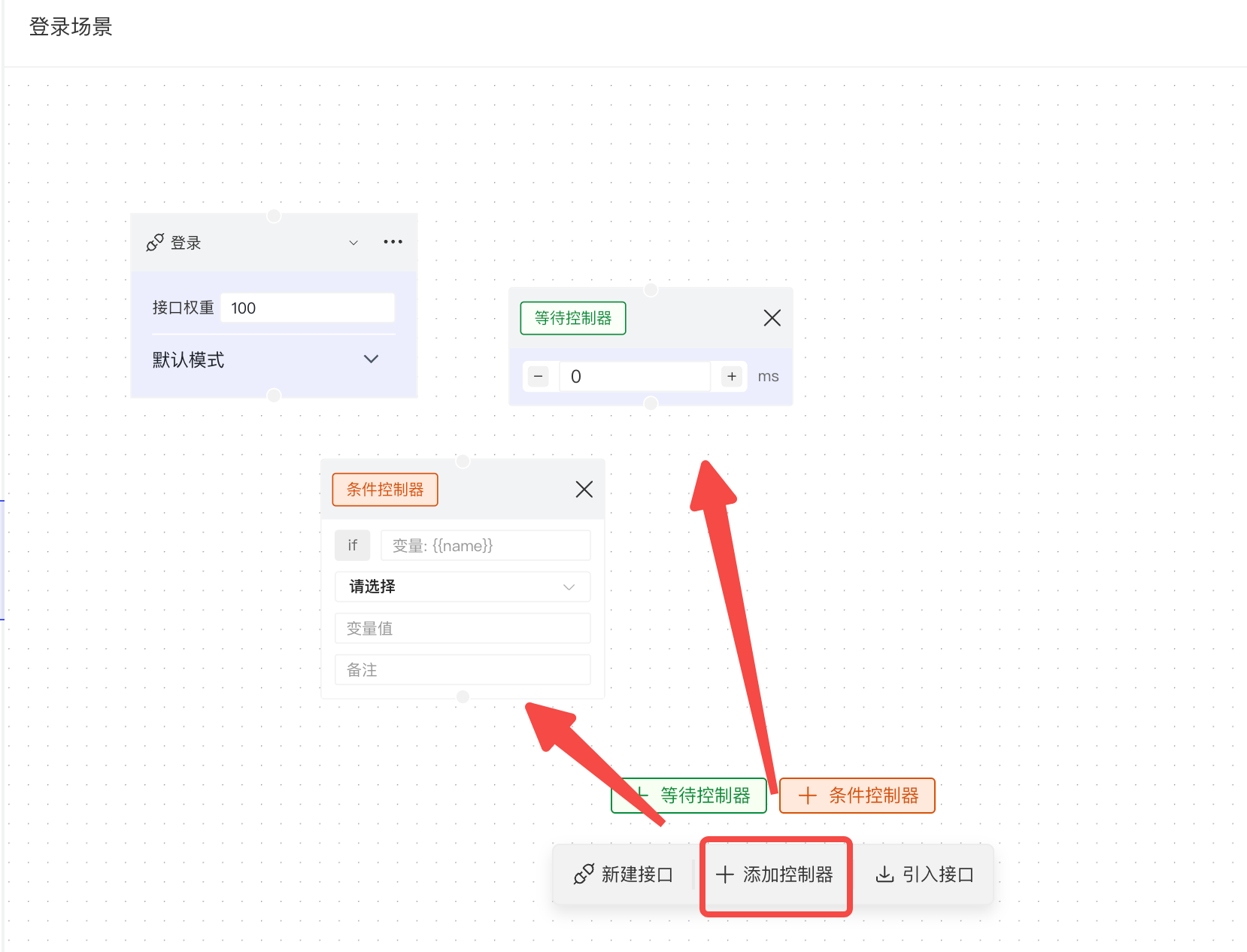Click the 等待控制器 tag on wait node
The height and width of the screenshot is (952, 1247).
pos(573,318)
